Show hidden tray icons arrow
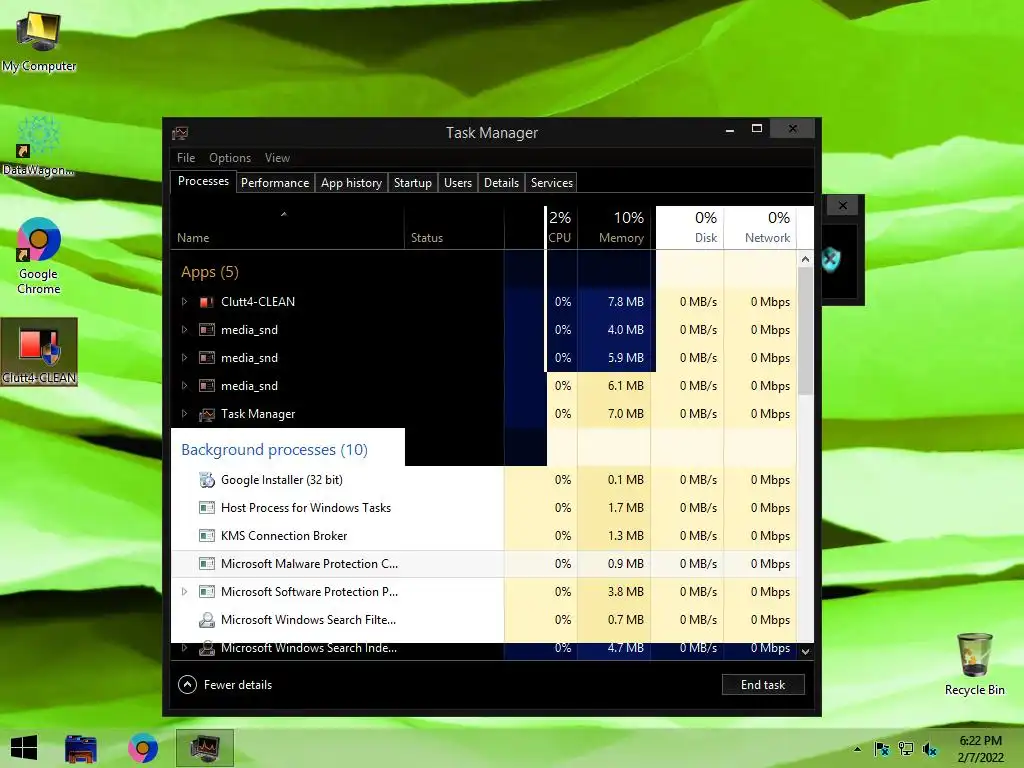1024x768 pixels. point(857,749)
